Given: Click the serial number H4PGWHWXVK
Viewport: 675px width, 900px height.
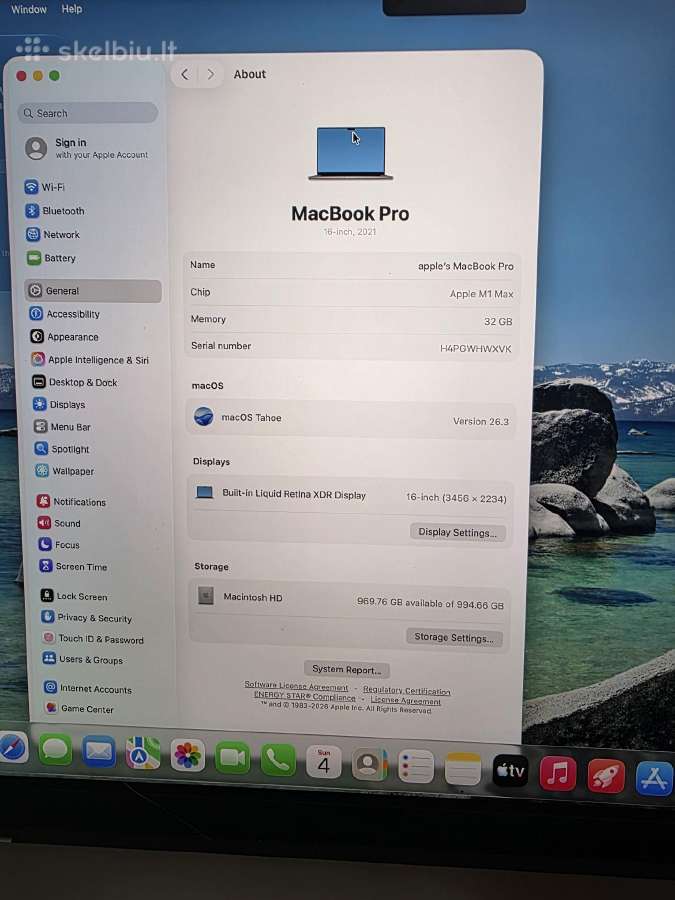Looking at the screenshot, I should (475, 348).
